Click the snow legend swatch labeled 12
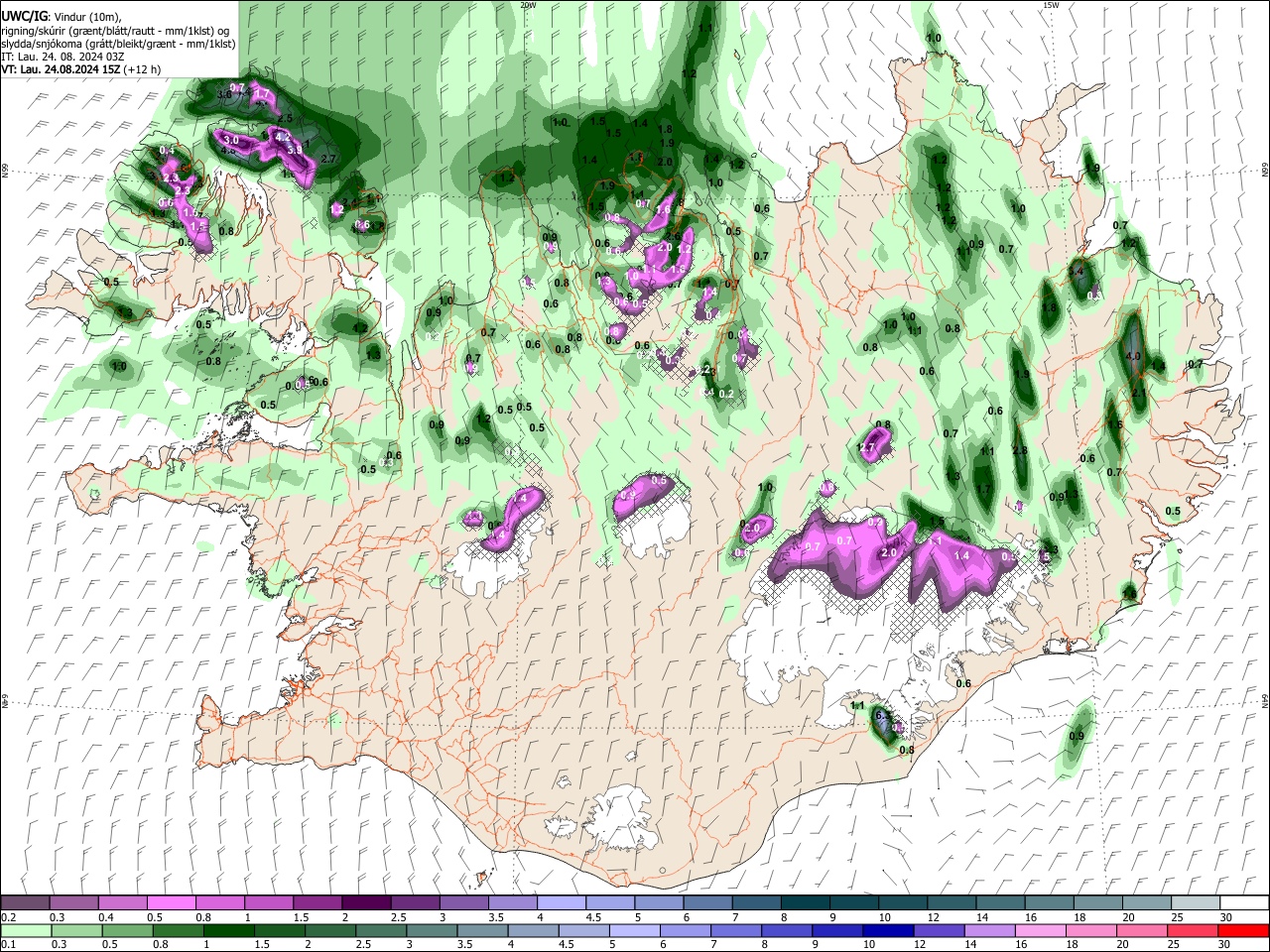This screenshot has height=952, width=1270. click(x=951, y=902)
